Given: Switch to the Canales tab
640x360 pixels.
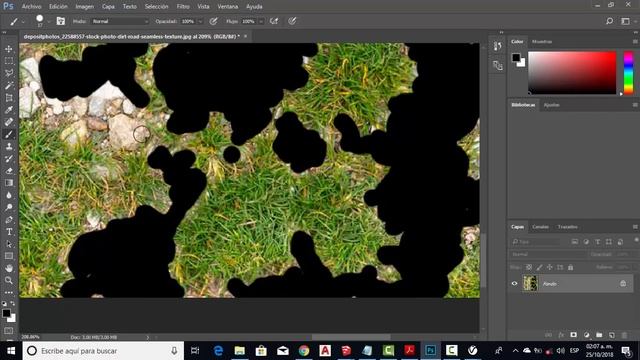Looking at the screenshot, I should pos(540,227).
